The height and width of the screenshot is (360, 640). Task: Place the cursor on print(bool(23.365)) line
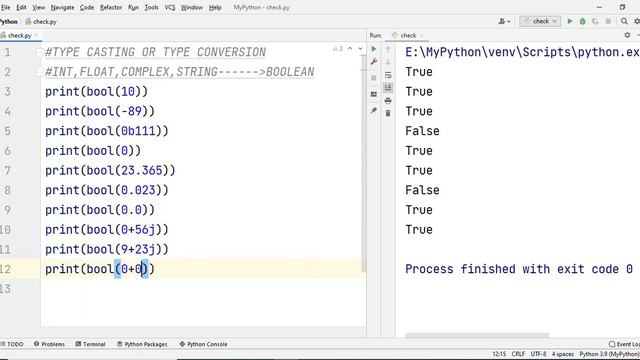point(110,170)
